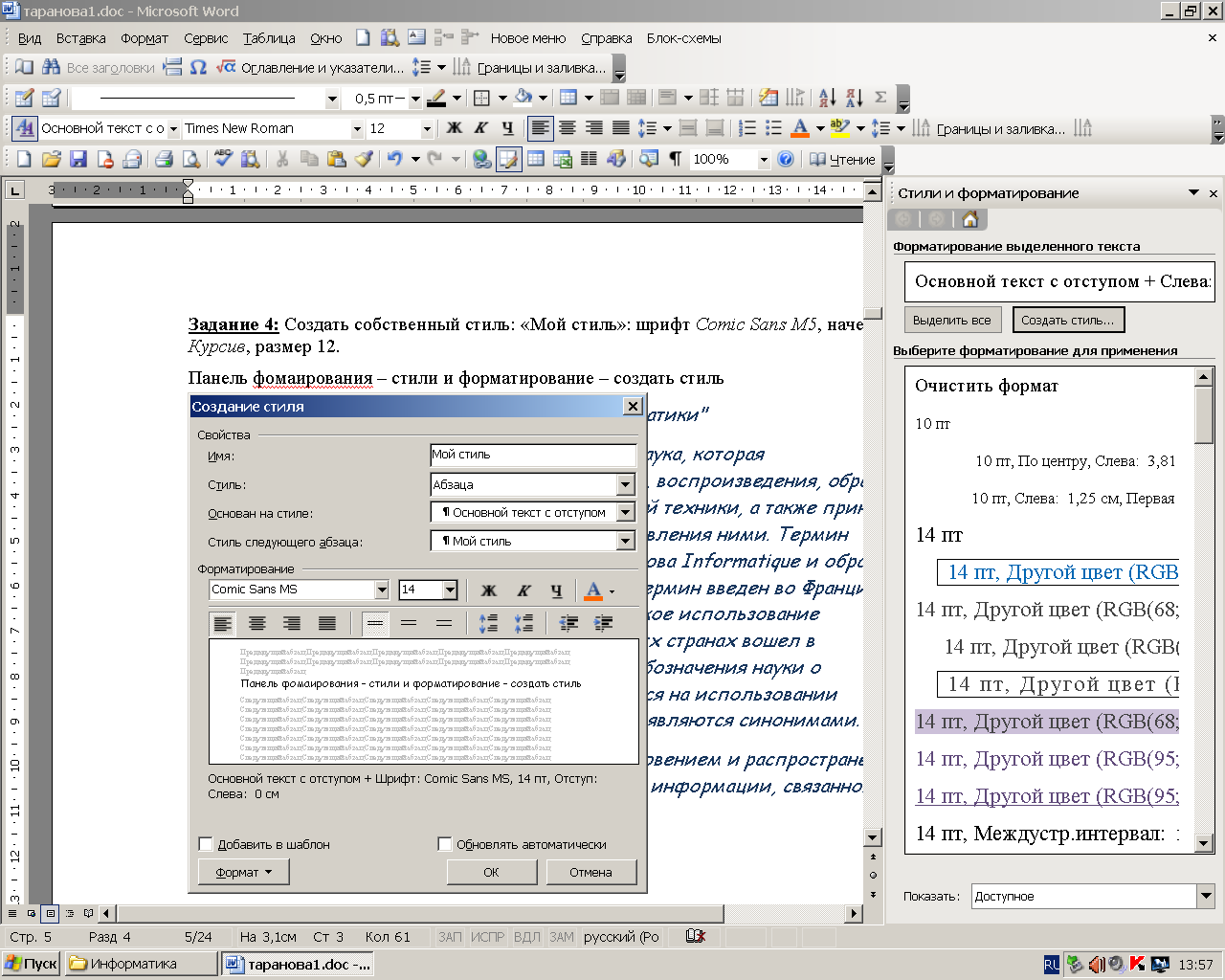Check Добавить в шаблон
The height and width of the screenshot is (980, 1225).
pyautogui.click(x=205, y=844)
